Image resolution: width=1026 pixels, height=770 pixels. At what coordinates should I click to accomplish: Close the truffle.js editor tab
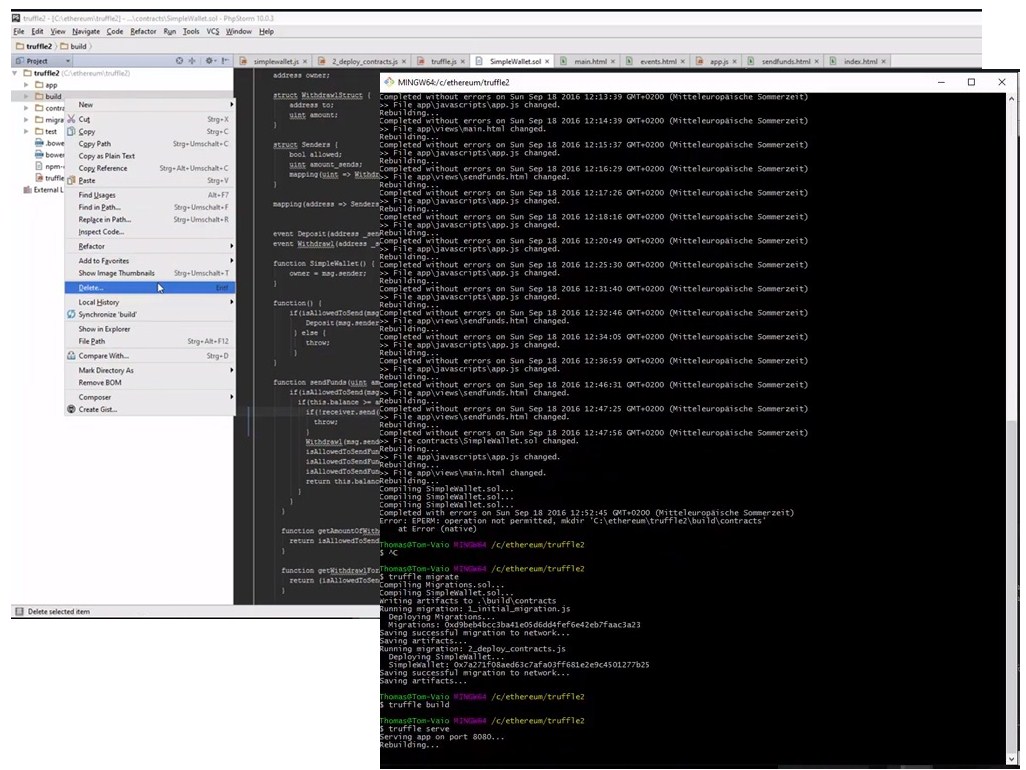click(x=463, y=61)
